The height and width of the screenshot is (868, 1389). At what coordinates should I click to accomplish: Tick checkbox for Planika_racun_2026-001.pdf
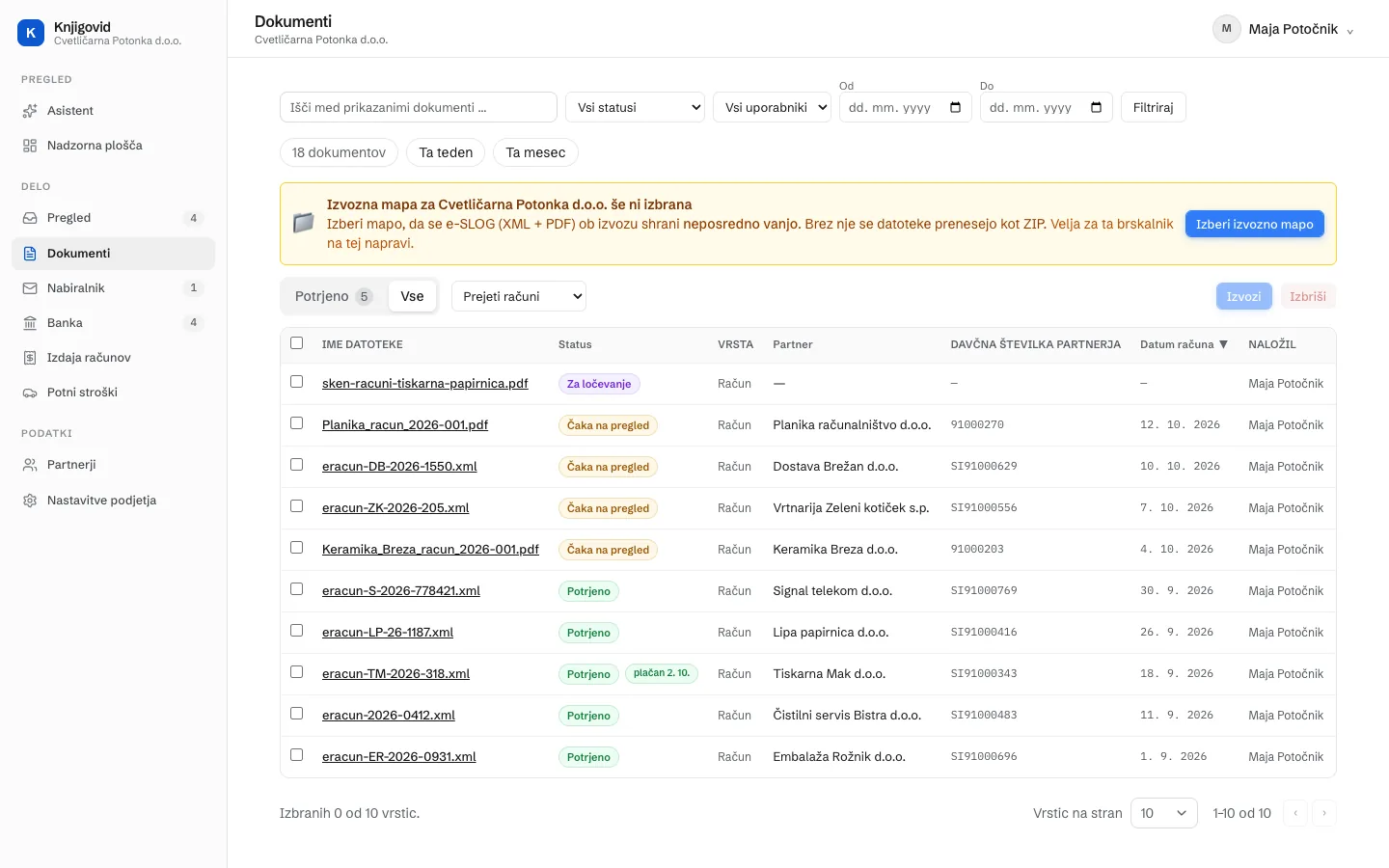click(296, 423)
